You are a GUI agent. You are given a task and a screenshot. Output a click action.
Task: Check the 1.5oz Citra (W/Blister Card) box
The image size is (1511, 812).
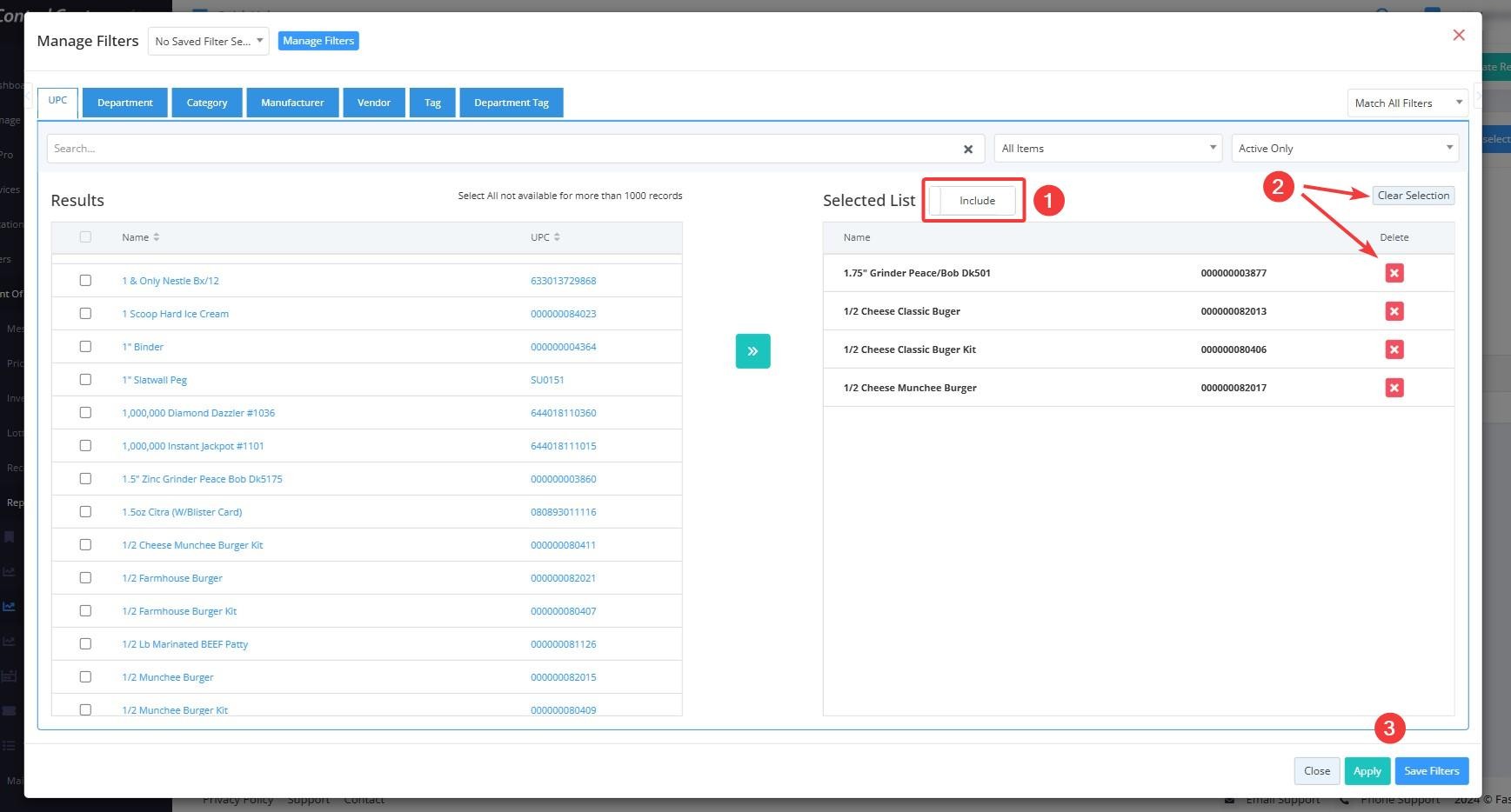click(85, 511)
